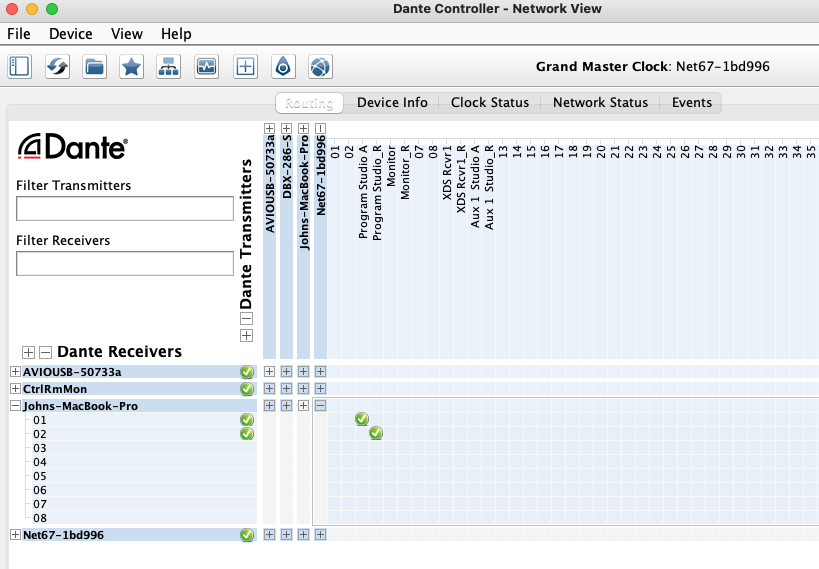Image resolution: width=819 pixels, height=569 pixels.
Task: Open the View menu
Action: tap(126, 34)
